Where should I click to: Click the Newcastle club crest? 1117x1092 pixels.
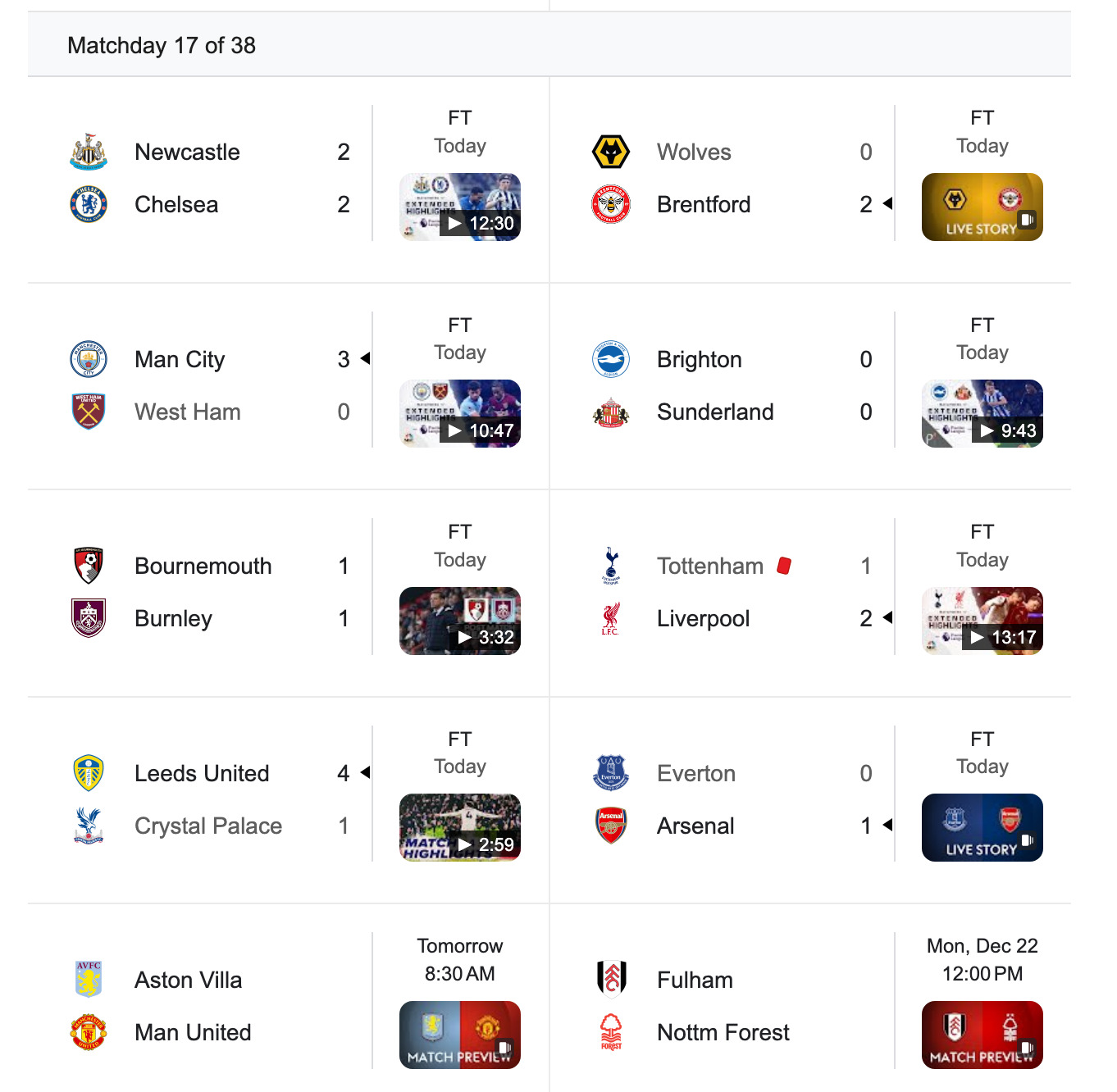(89, 152)
